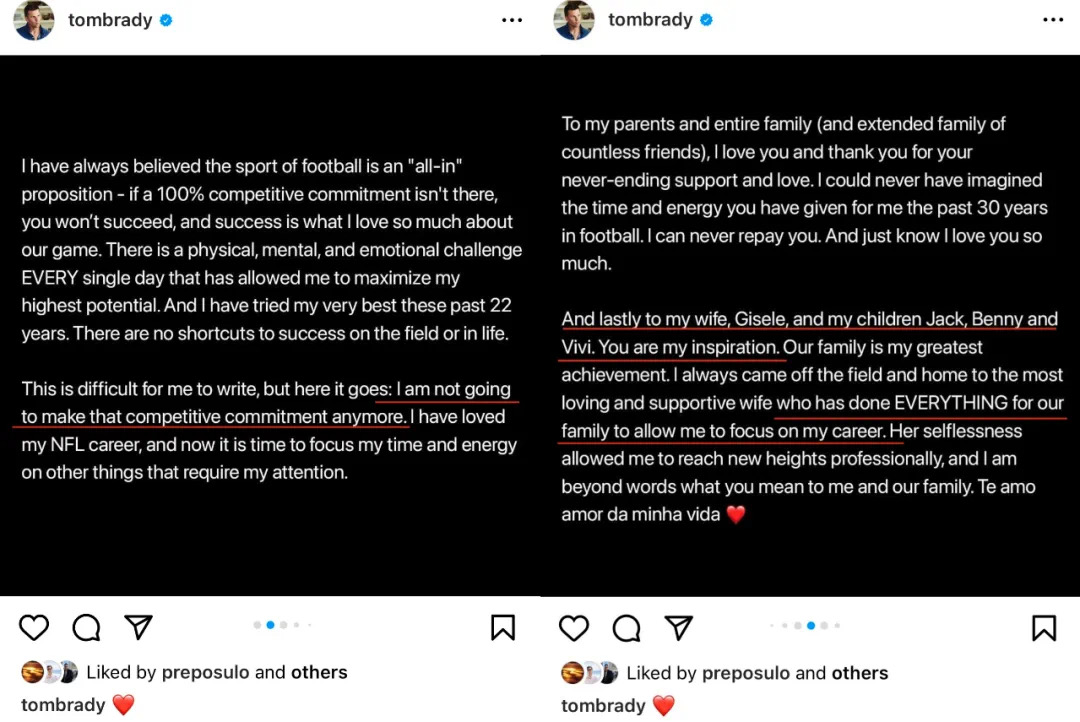Open the three-dot menu on left post
Image resolution: width=1080 pixels, height=722 pixels.
(512, 20)
